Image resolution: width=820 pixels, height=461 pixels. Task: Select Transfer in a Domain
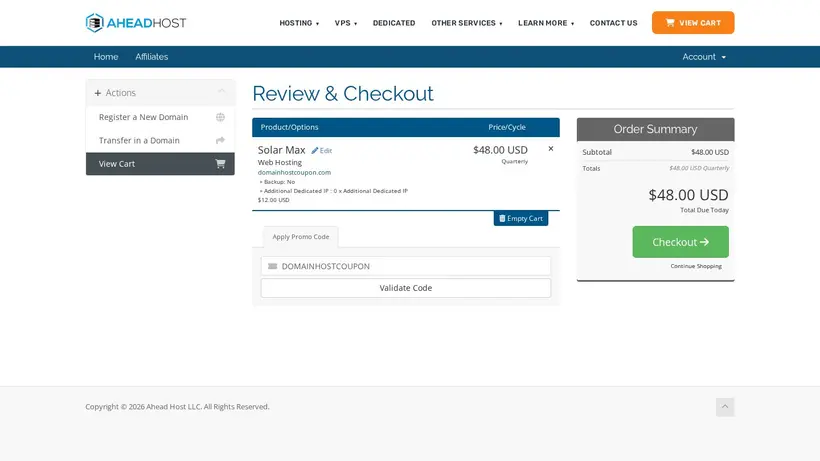click(160, 140)
